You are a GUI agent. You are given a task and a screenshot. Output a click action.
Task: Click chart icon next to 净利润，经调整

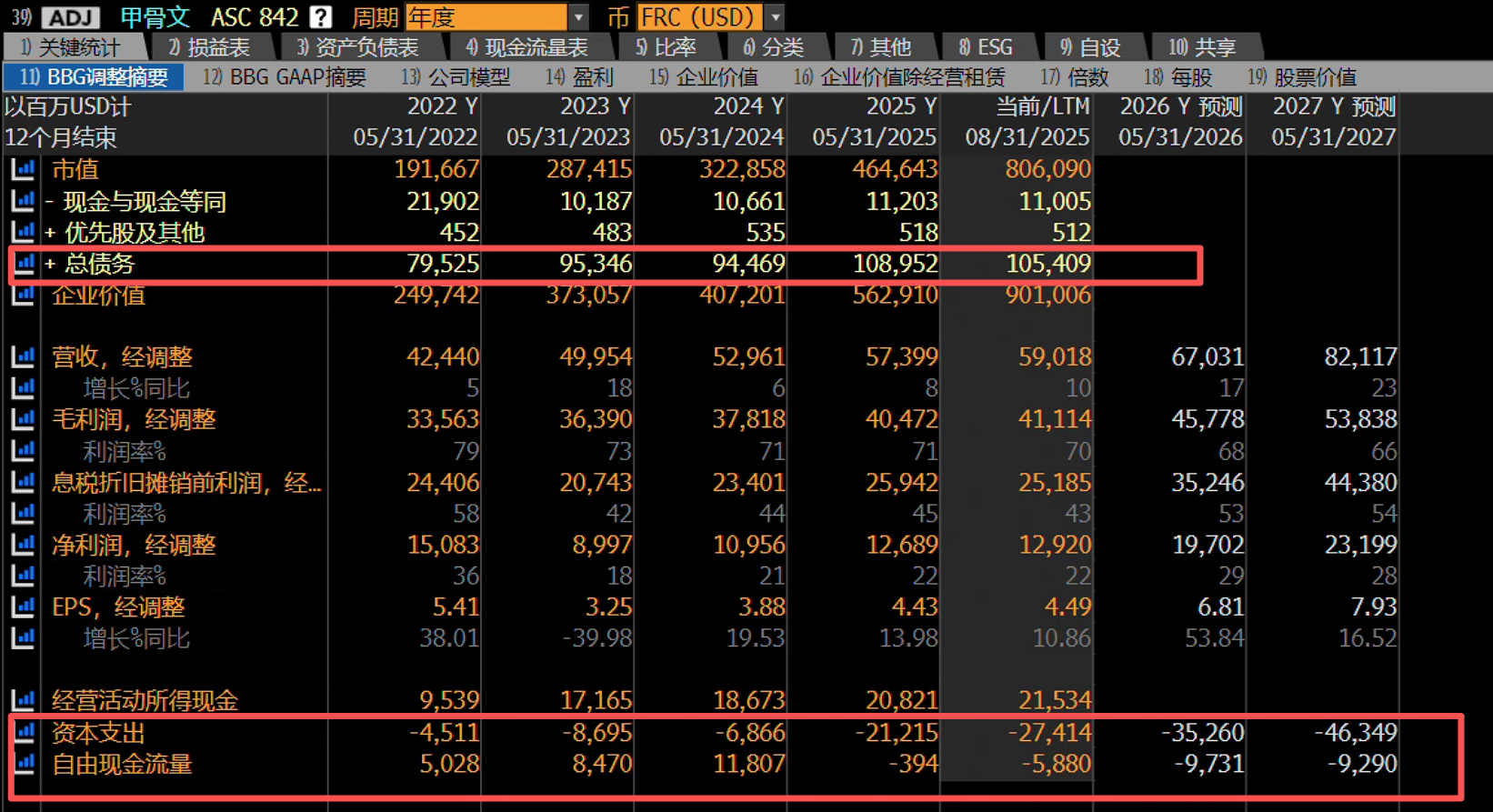click(23, 545)
